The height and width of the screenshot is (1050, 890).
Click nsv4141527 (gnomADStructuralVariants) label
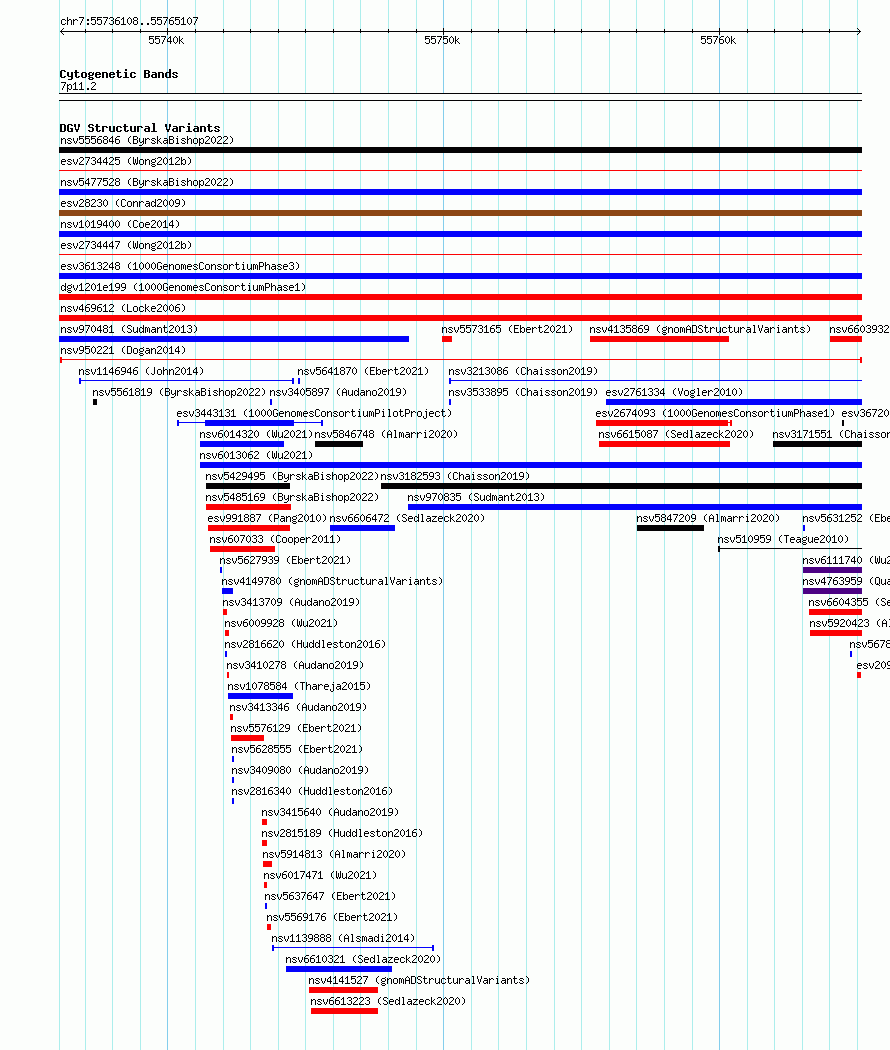pos(419,980)
